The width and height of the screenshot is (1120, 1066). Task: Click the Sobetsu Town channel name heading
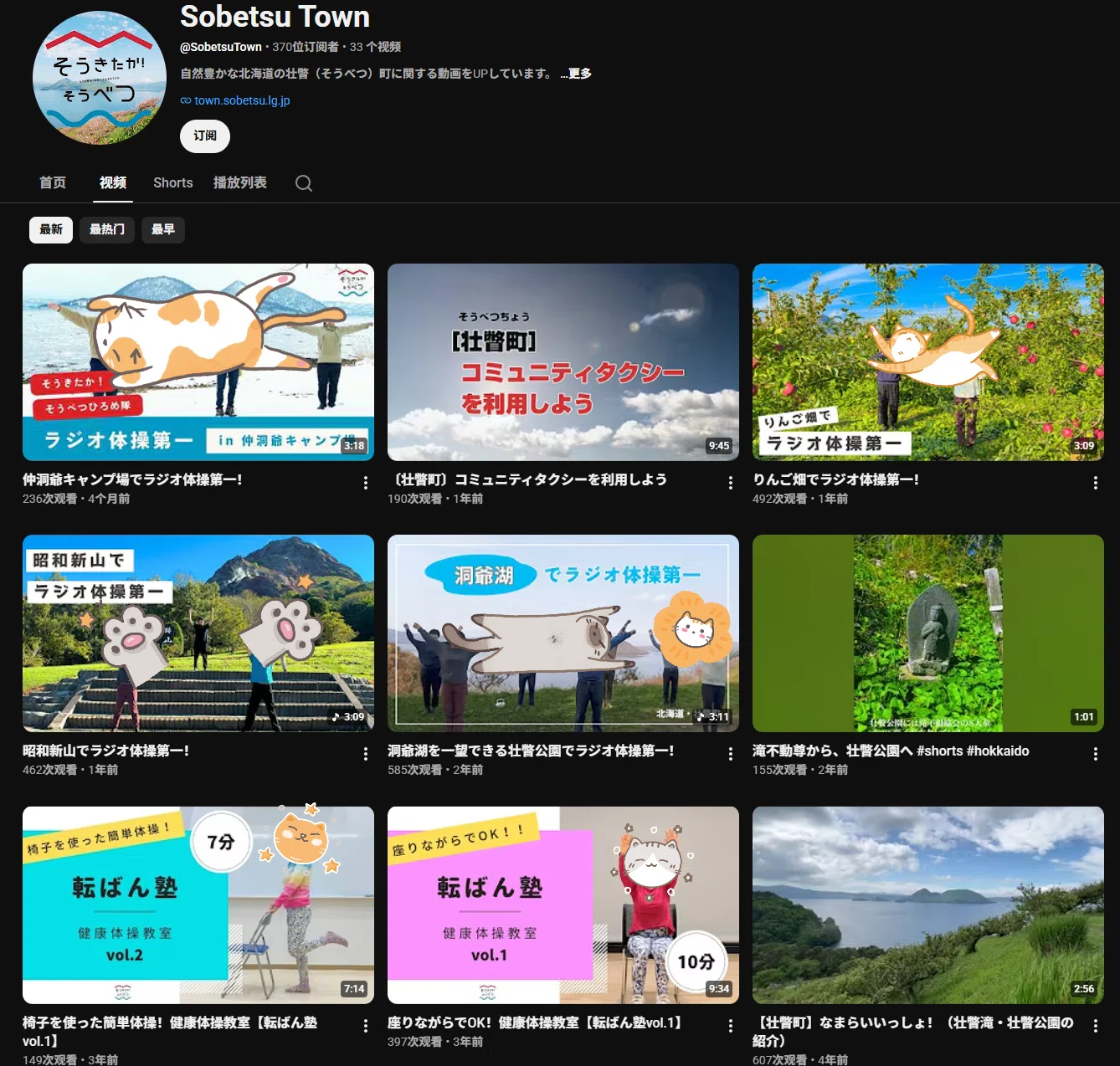[x=275, y=16]
